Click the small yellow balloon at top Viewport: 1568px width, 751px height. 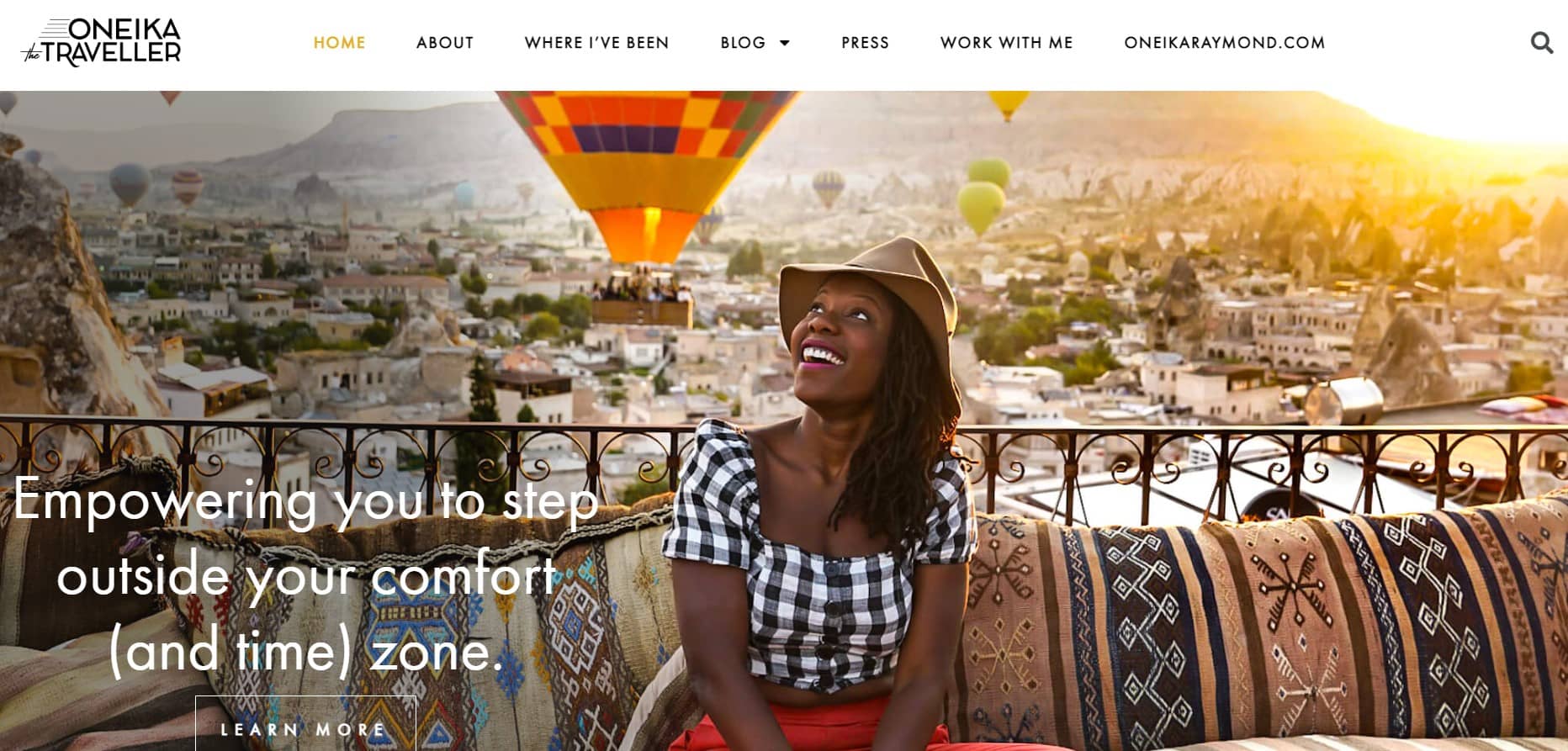1008,104
